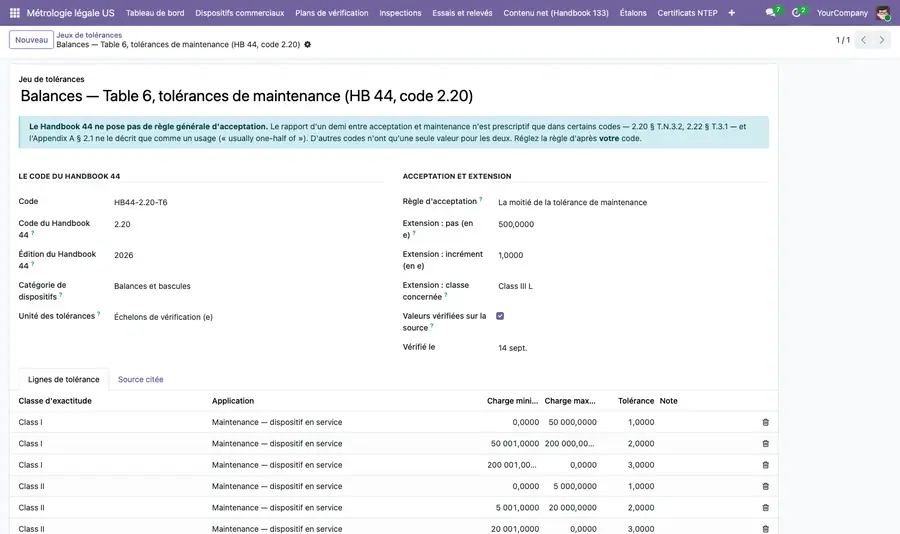900x534 pixels.
Task: Open YourCompany company switcher
Action: tap(842, 13)
